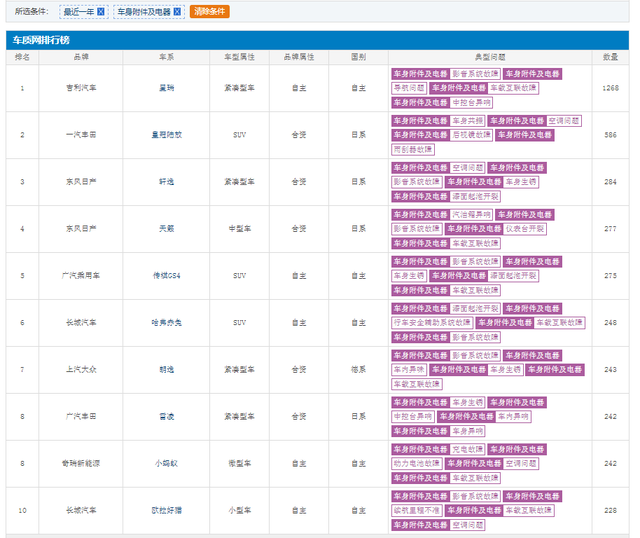Viewport: 640px width, 538px height.
Task: Click the count value 284
Action: pyautogui.click(x=611, y=182)
